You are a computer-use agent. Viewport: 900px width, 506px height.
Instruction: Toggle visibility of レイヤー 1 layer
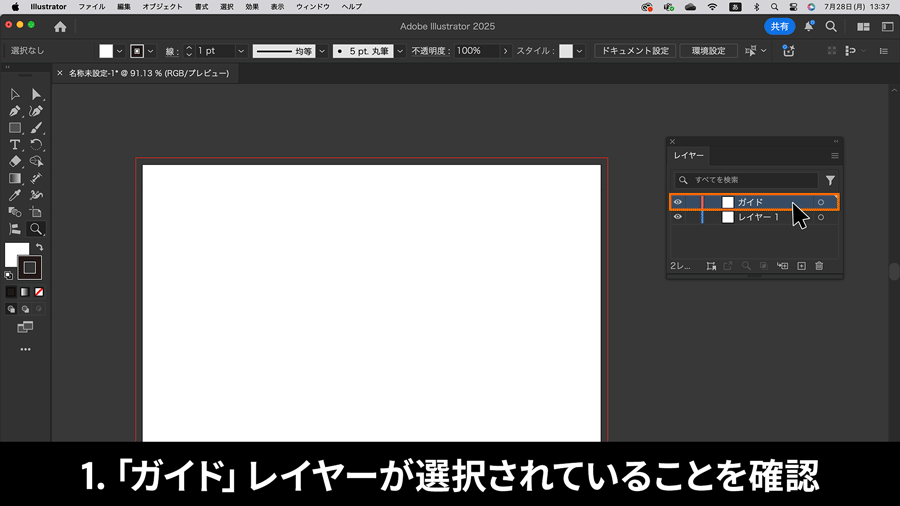678,217
